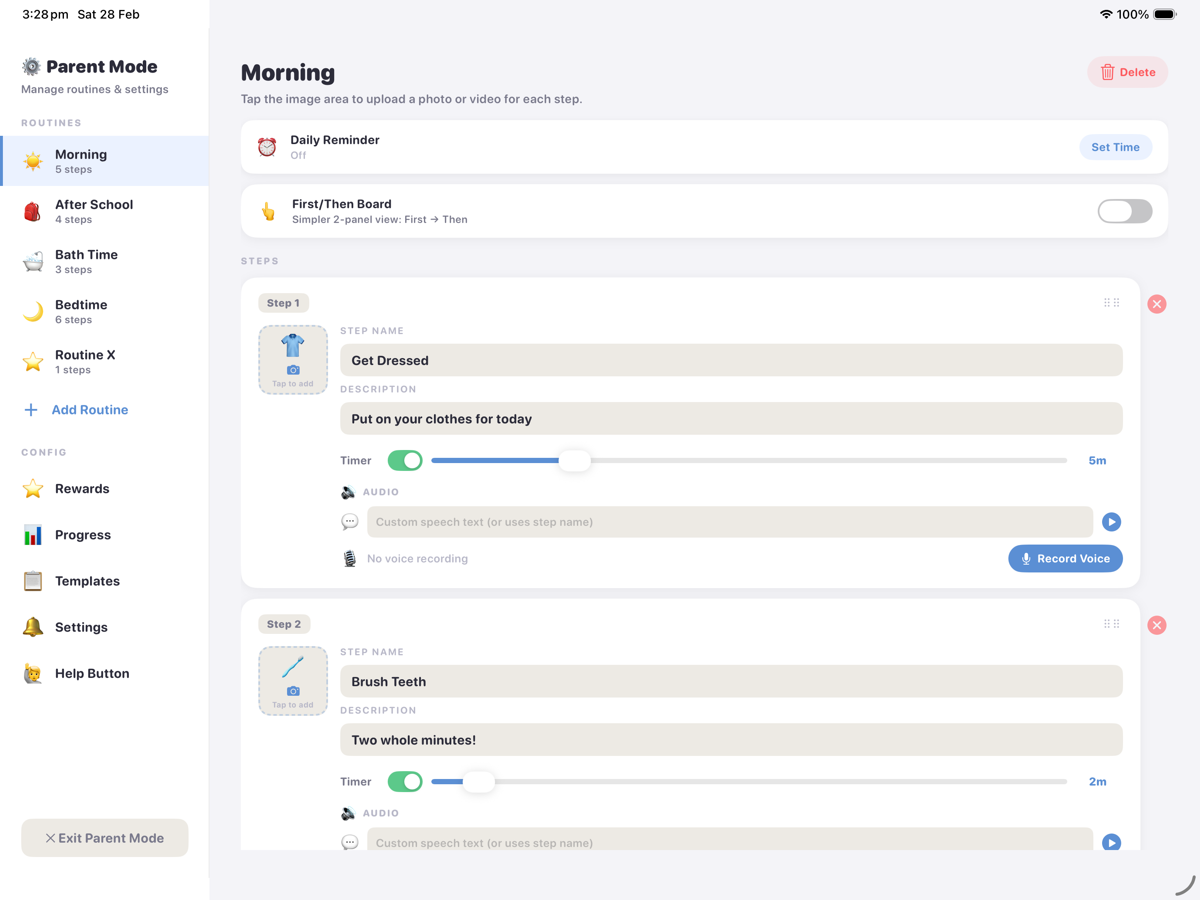Click the backpack icon for After School
This screenshot has width=1200, height=900.
(33, 211)
